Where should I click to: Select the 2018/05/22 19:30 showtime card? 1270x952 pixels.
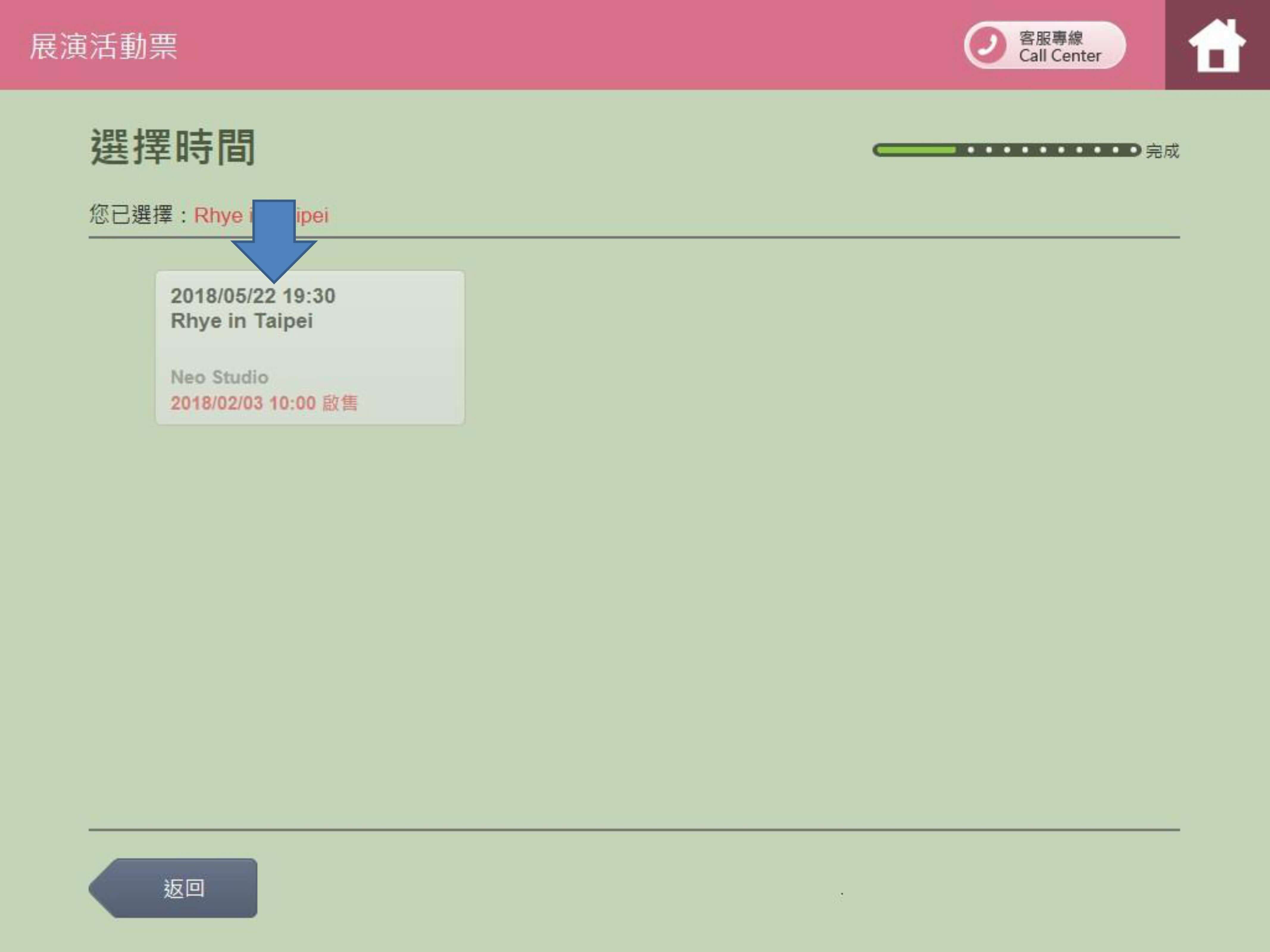(310, 348)
